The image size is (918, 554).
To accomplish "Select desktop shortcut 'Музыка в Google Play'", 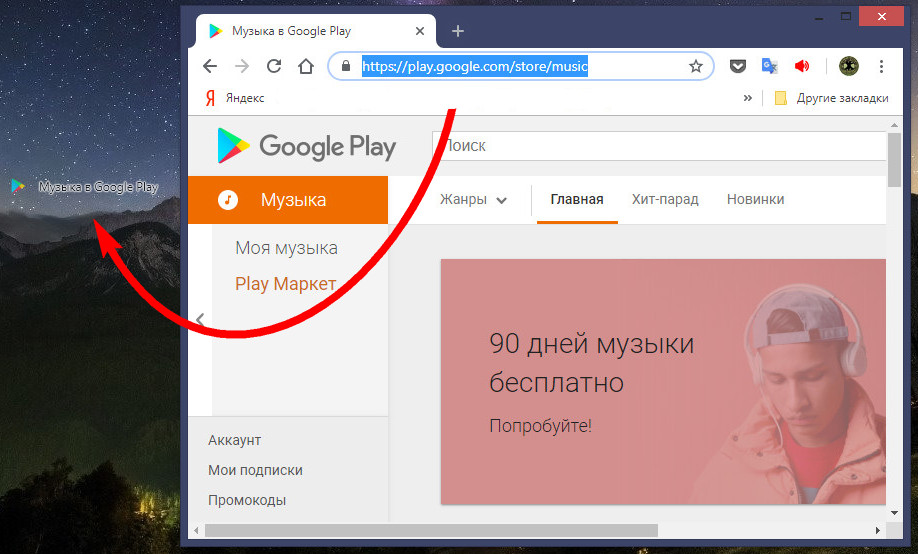I will 85,187.
